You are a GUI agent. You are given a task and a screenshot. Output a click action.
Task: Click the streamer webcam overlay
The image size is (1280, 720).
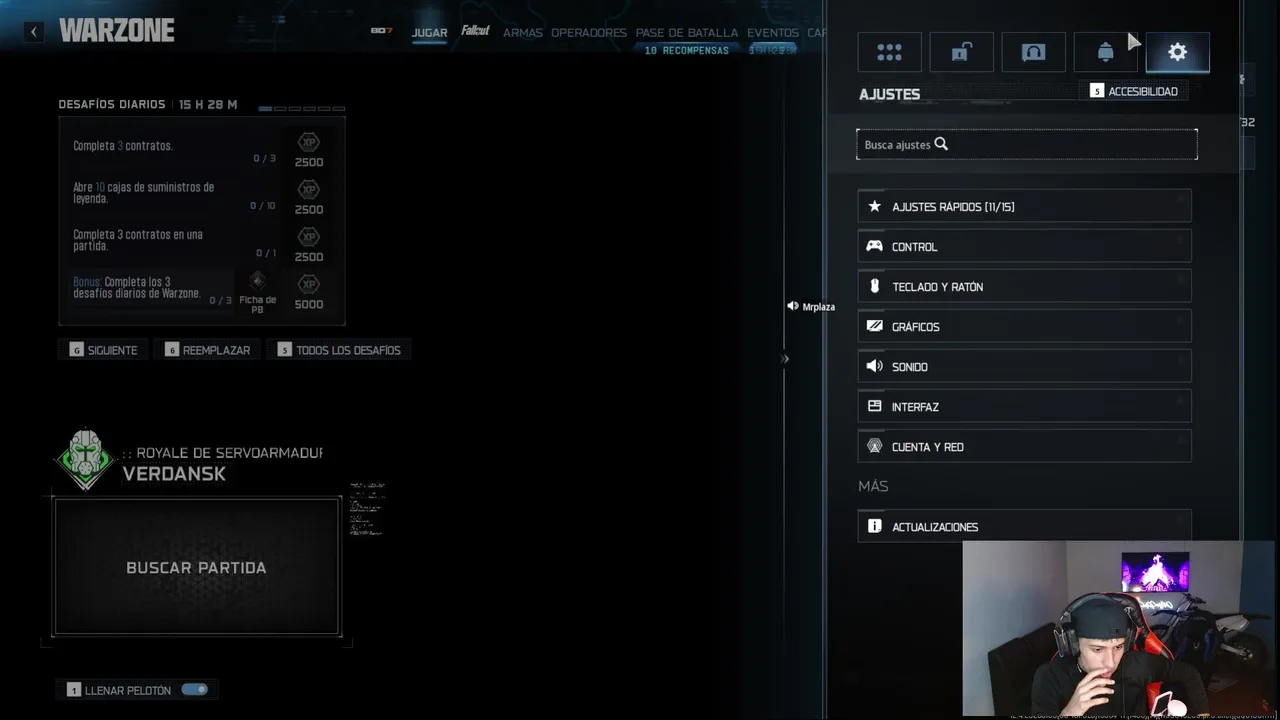(x=1118, y=629)
